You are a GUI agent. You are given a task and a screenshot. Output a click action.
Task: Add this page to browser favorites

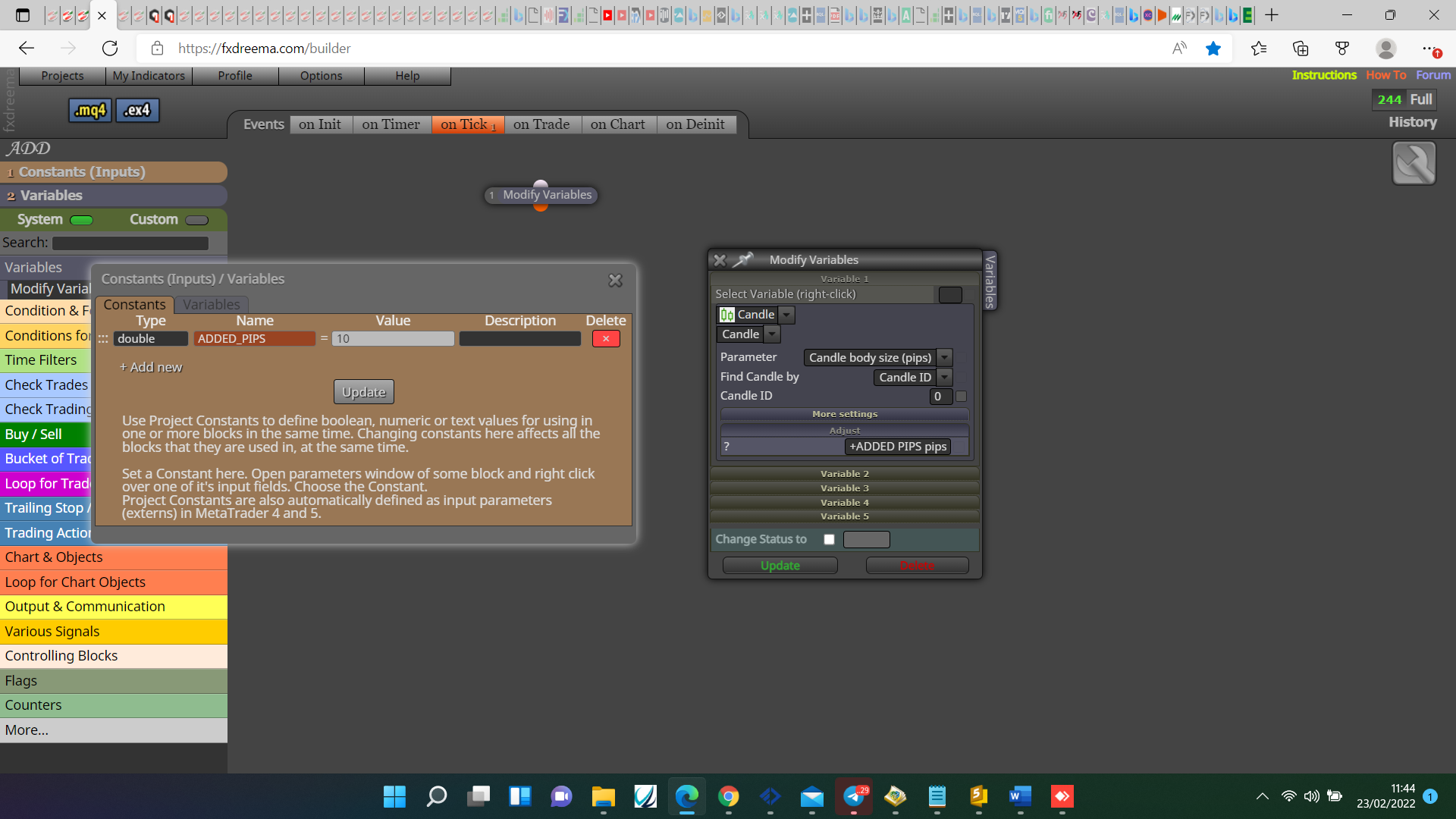[1213, 49]
